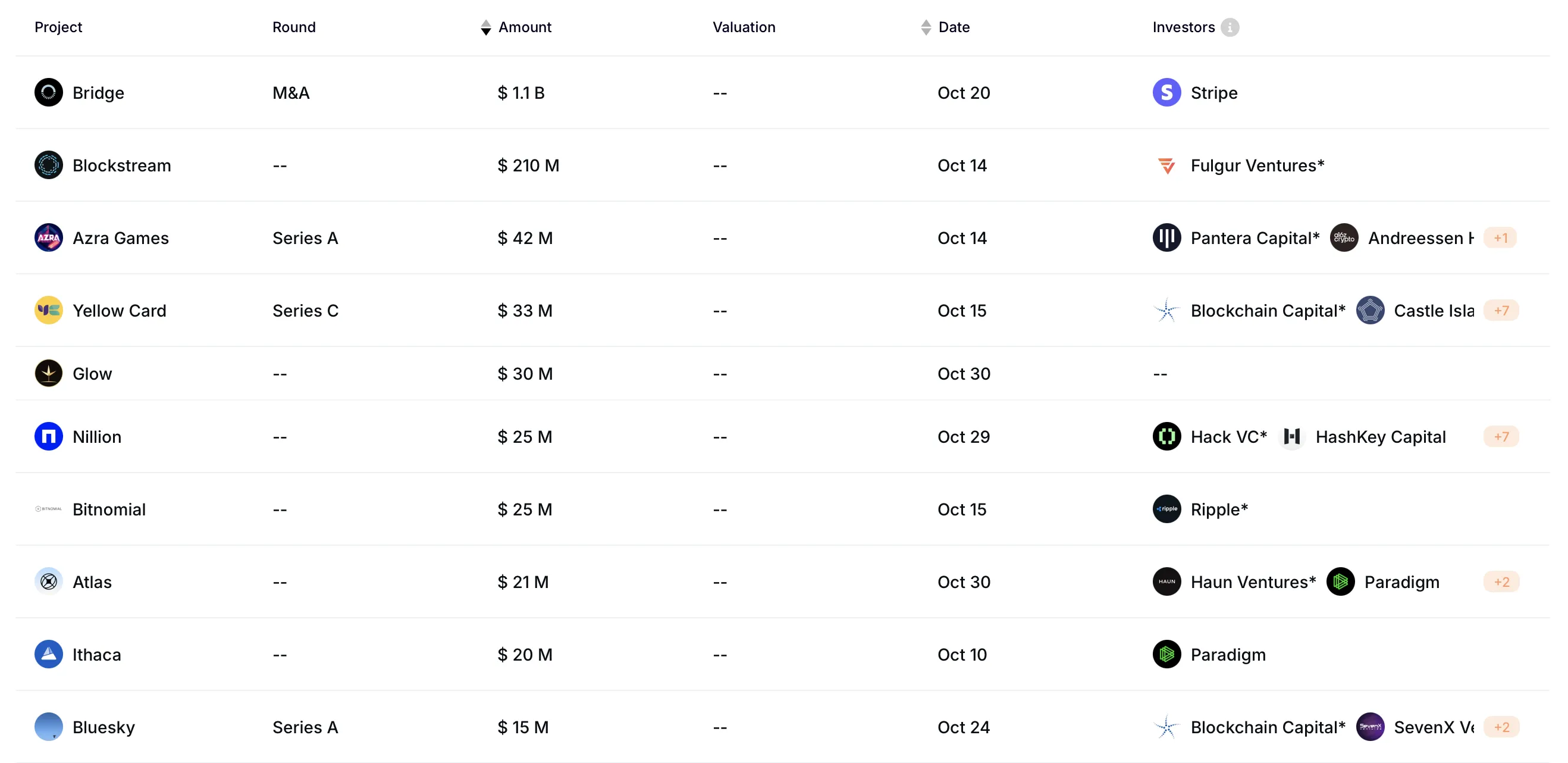This screenshot has width=1568, height=763.
Task: Show +2 more investors for Bluesky
Action: coord(1500,727)
